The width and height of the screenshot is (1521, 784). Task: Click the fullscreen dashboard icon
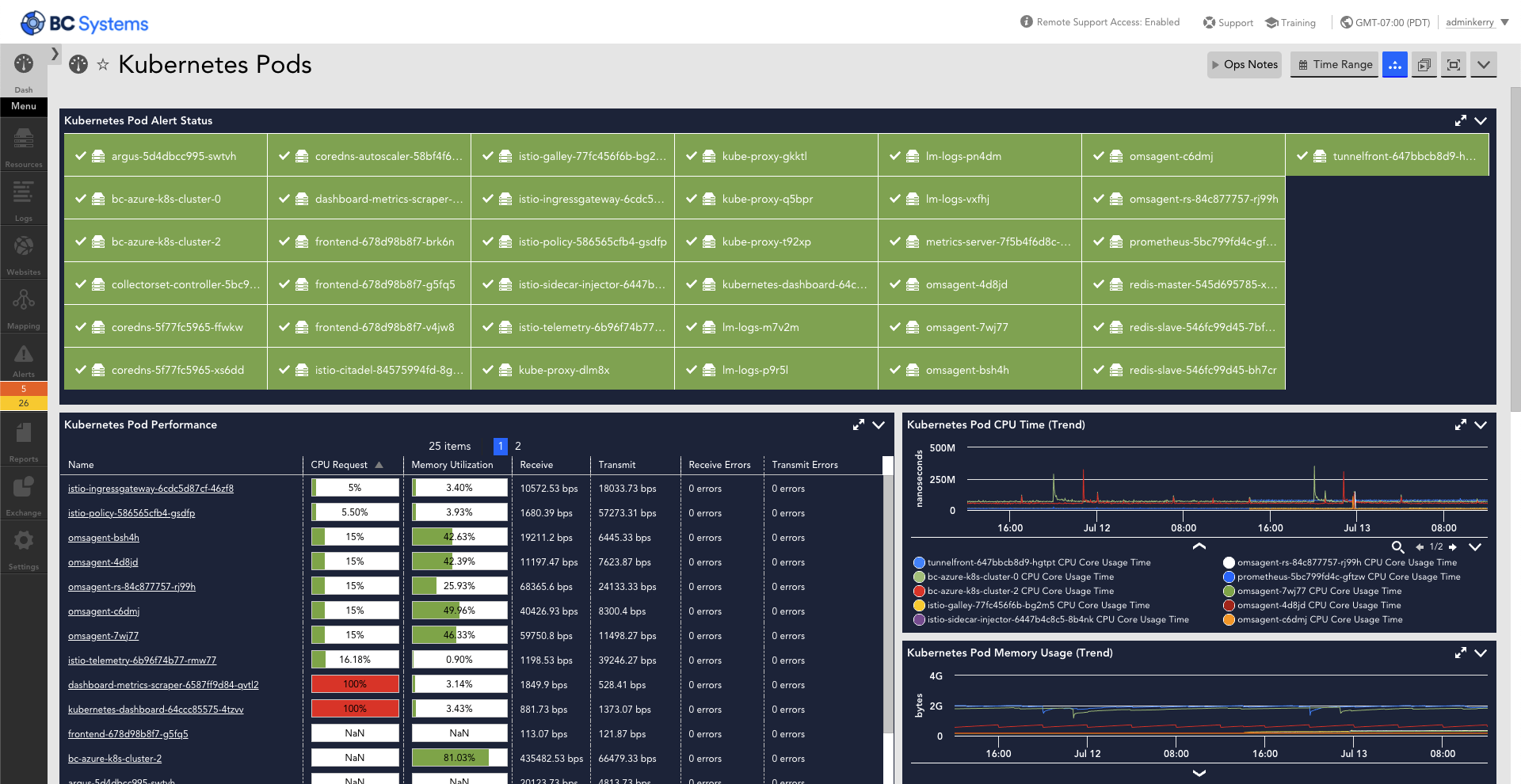click(1454, 65)
